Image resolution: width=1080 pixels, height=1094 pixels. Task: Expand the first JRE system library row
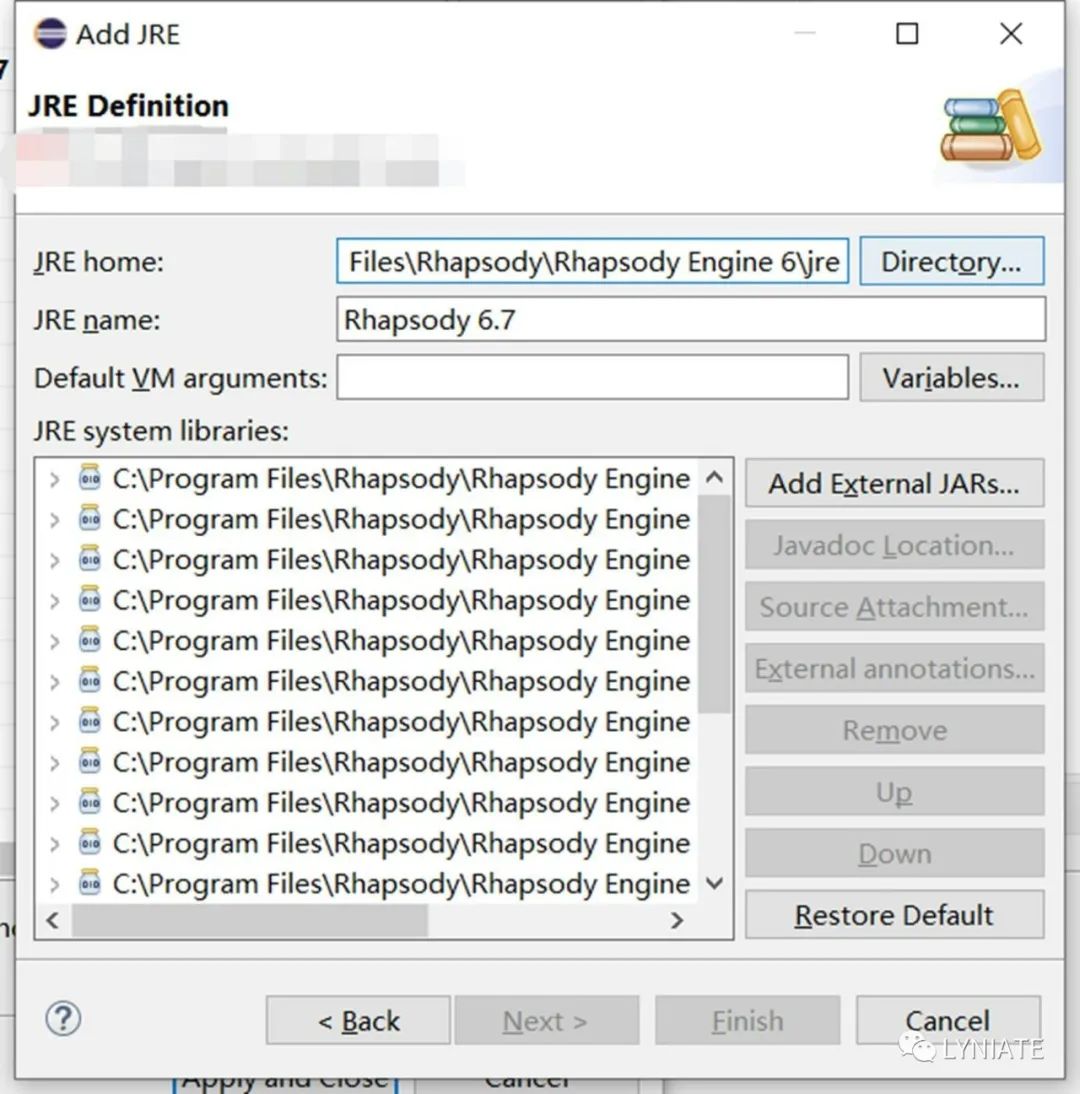[54, 479]
